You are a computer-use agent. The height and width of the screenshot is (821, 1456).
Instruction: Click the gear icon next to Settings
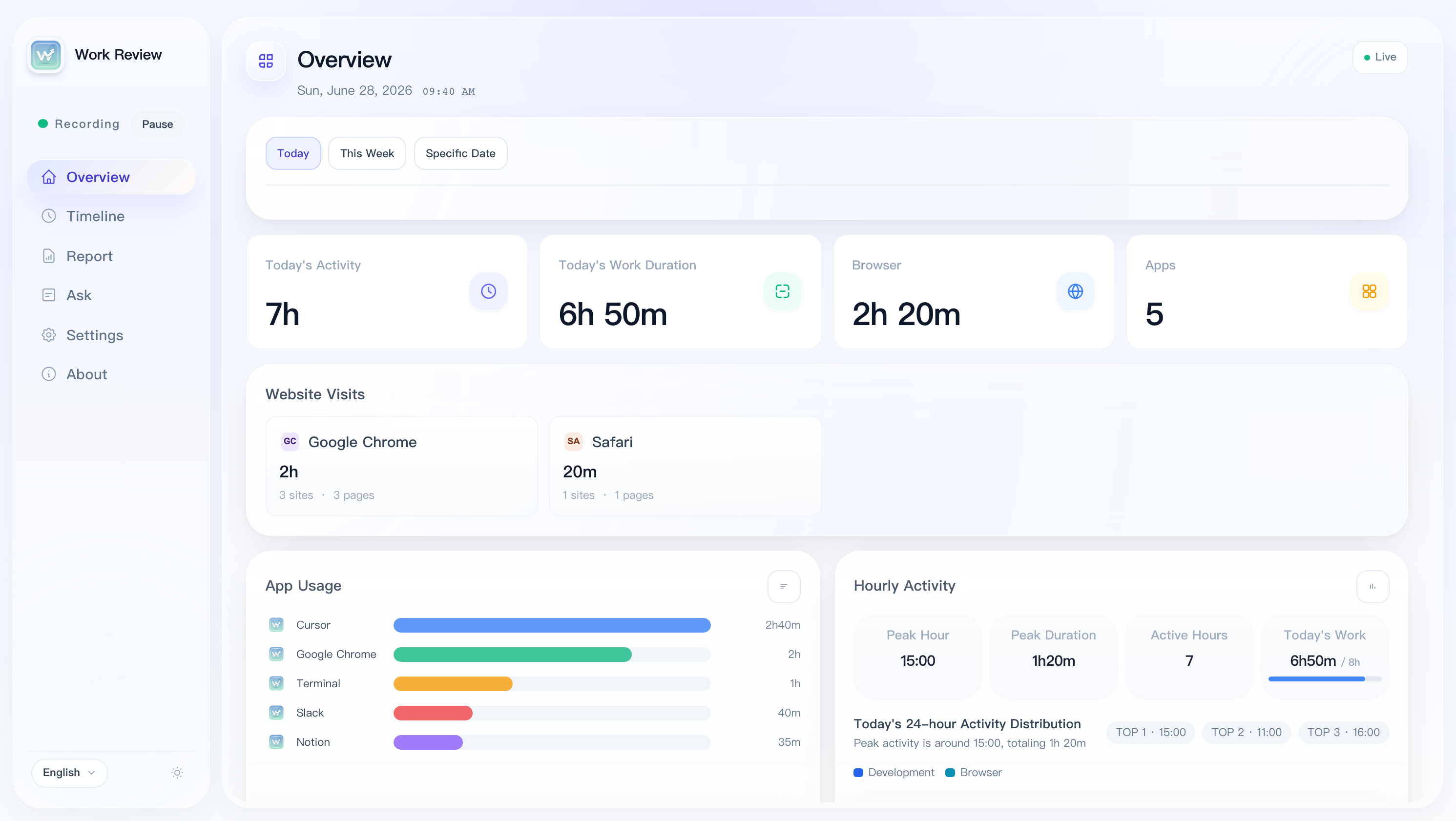pyautogui.click(x=49, y=335)
